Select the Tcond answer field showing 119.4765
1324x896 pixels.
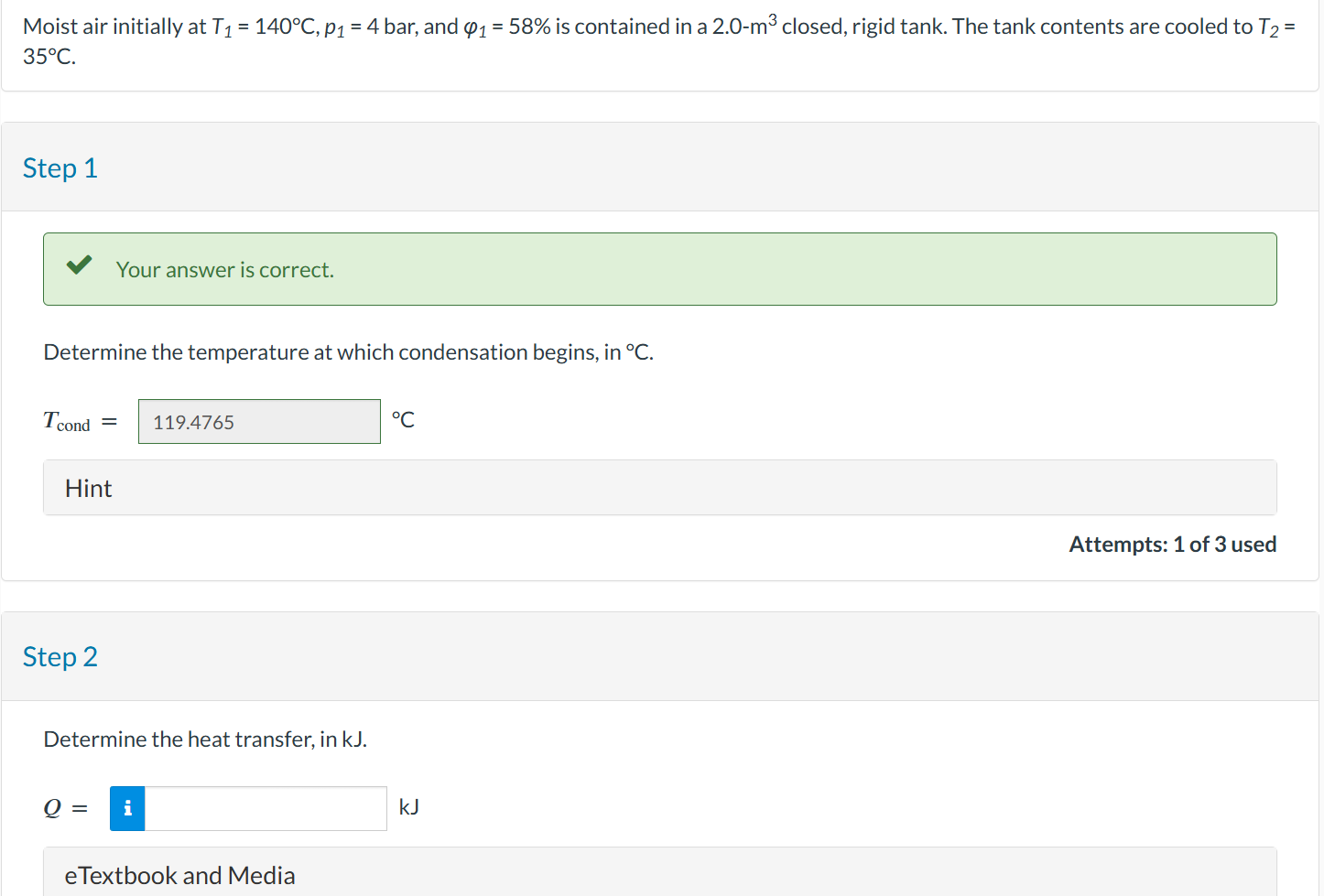259,421
